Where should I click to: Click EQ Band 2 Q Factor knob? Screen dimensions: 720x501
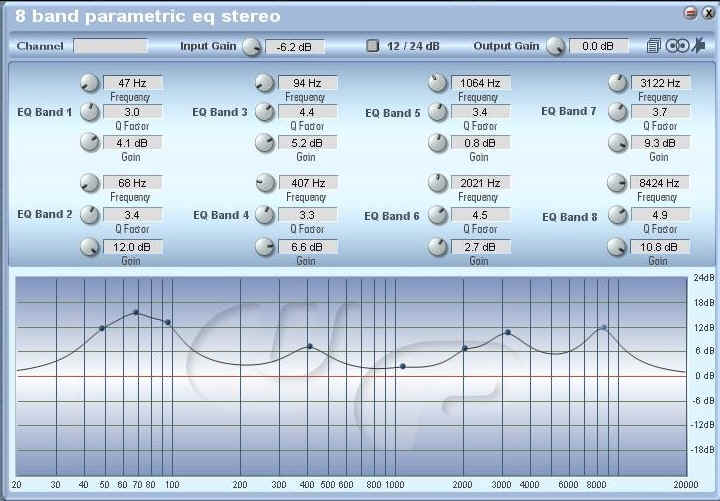click(90, 215)
